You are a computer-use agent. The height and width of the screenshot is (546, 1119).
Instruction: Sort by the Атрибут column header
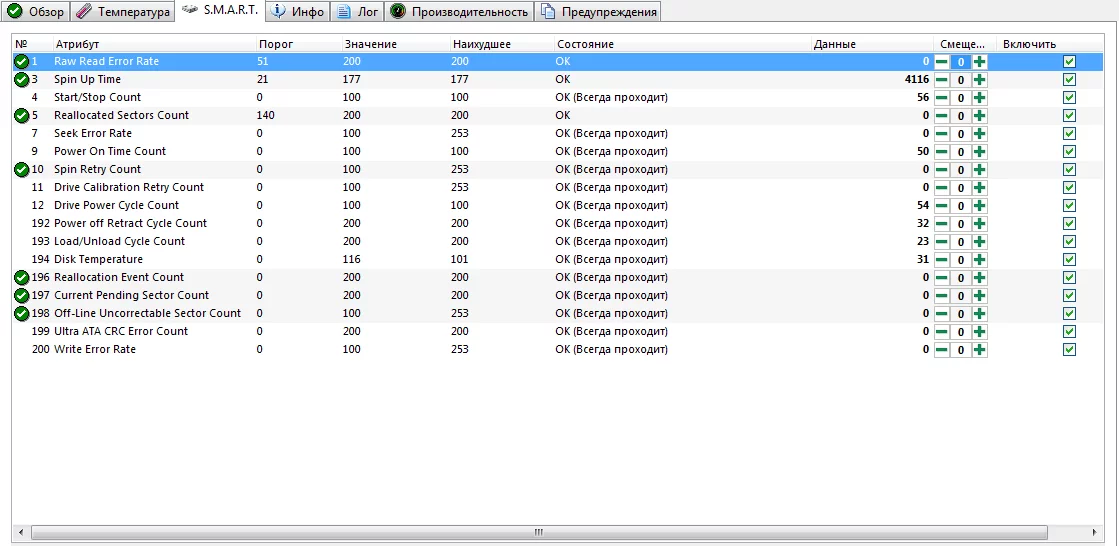pos(153,44)
